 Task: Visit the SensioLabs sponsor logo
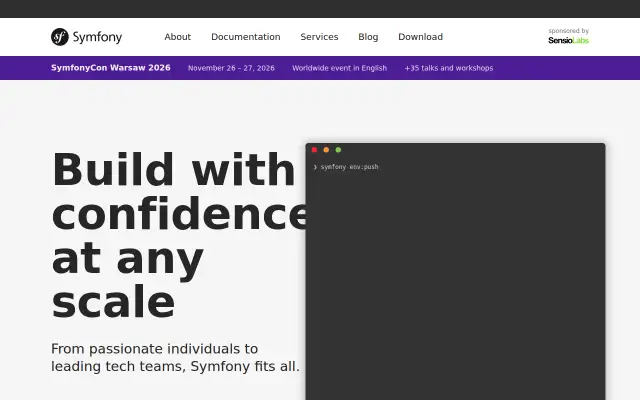pos(569,40)
